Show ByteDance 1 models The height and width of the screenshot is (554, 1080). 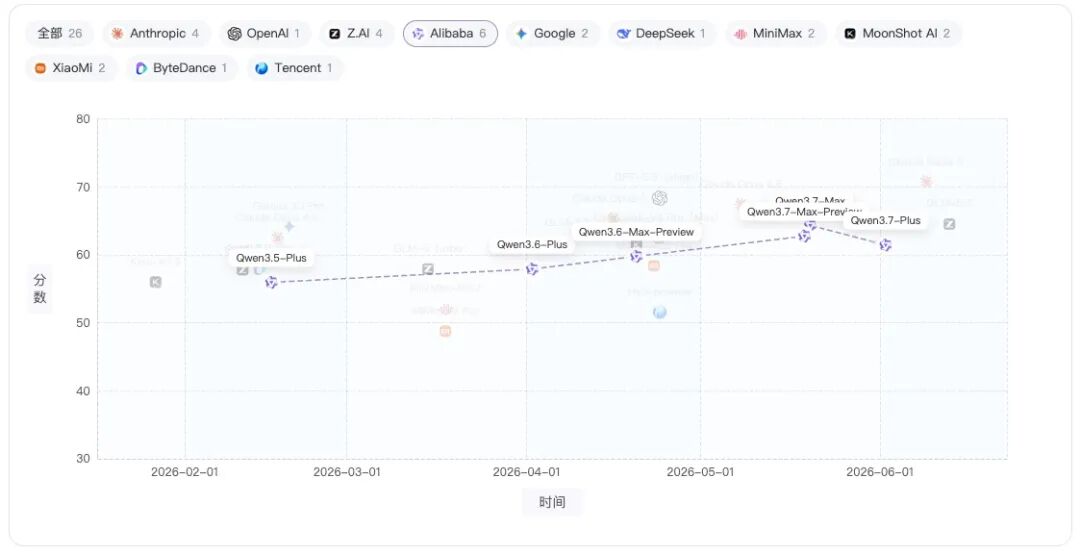tap(181, 68)
